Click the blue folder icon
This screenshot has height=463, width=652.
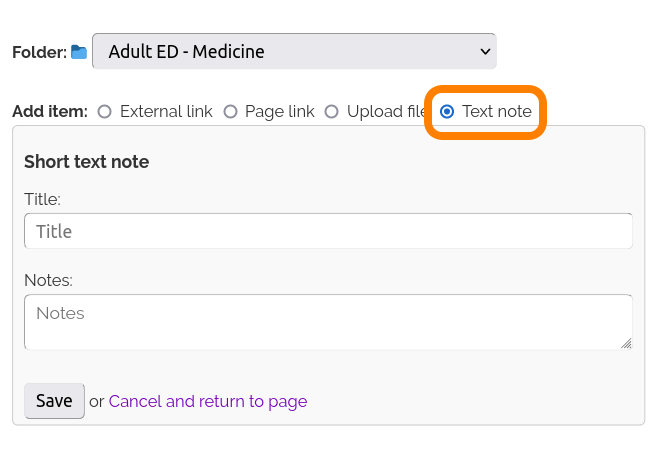click(x=79, y=52)
